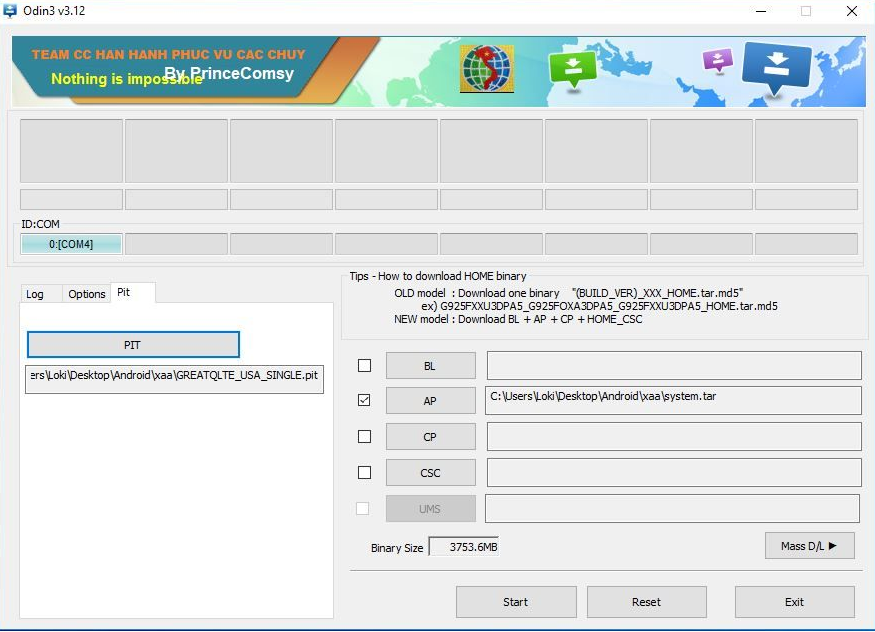Screen dimensions: 875x632
Task: Browse for a CP file
Action: tap(431, 437)
